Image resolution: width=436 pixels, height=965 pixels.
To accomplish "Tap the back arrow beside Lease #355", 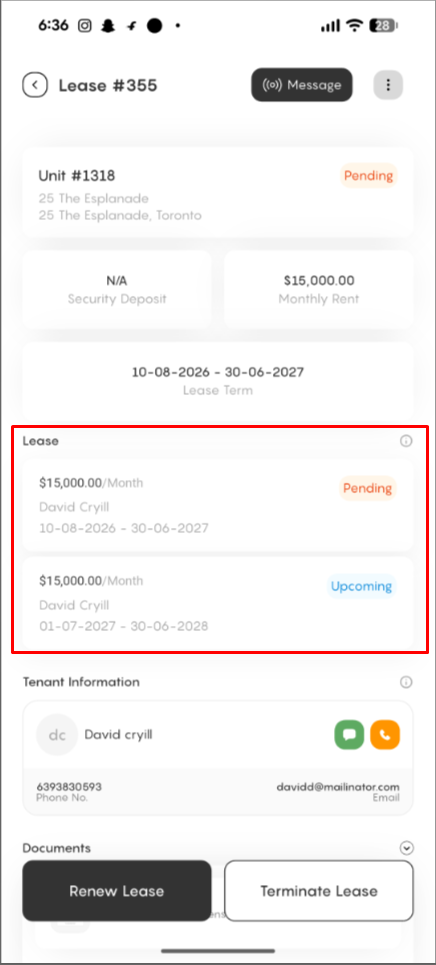I will (35, 85).
